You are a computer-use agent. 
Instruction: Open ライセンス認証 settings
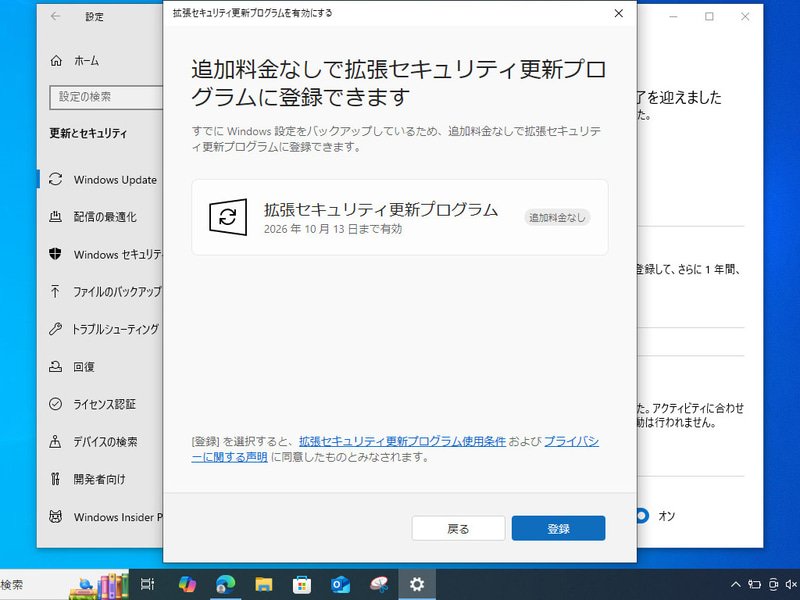[x=100, y=404]
